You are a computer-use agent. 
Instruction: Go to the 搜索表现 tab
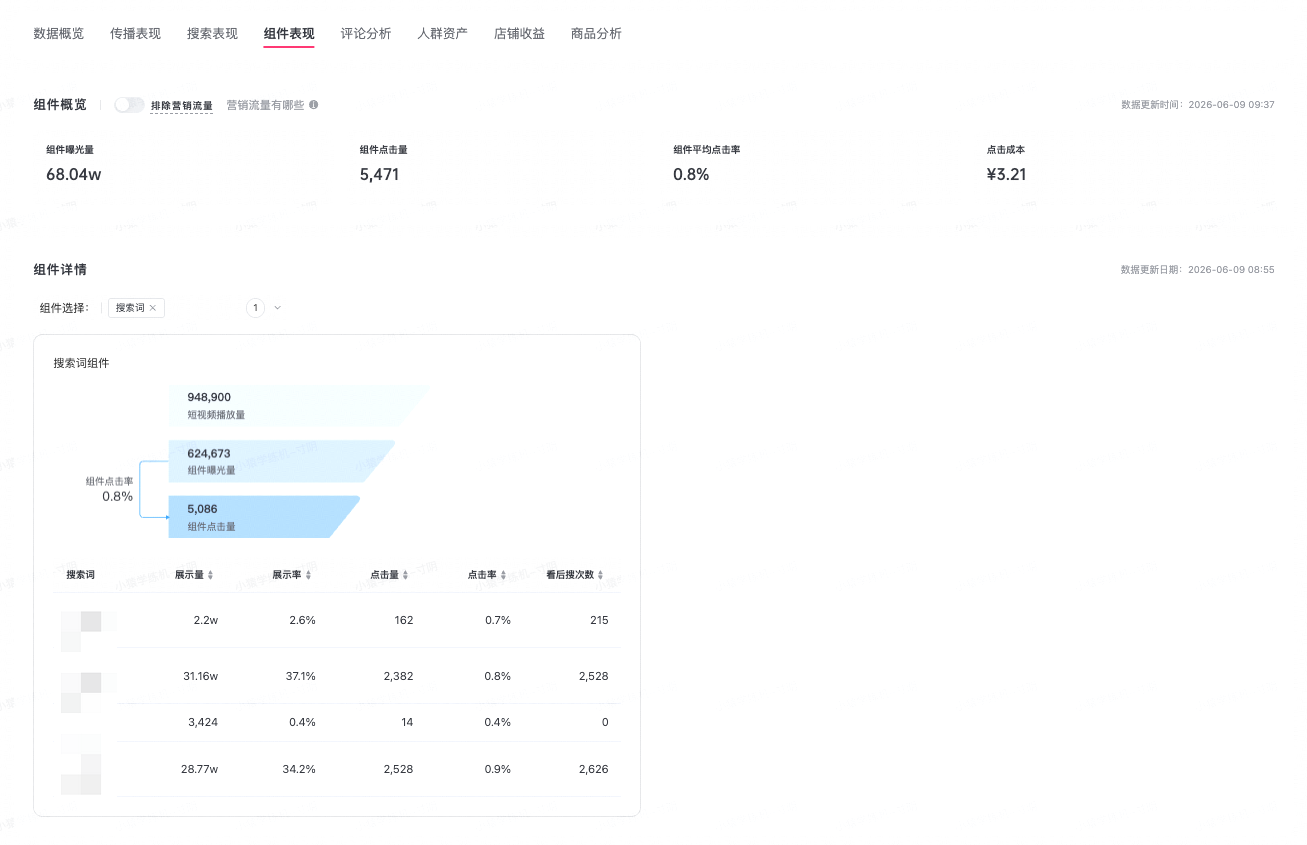click(212, 33)
